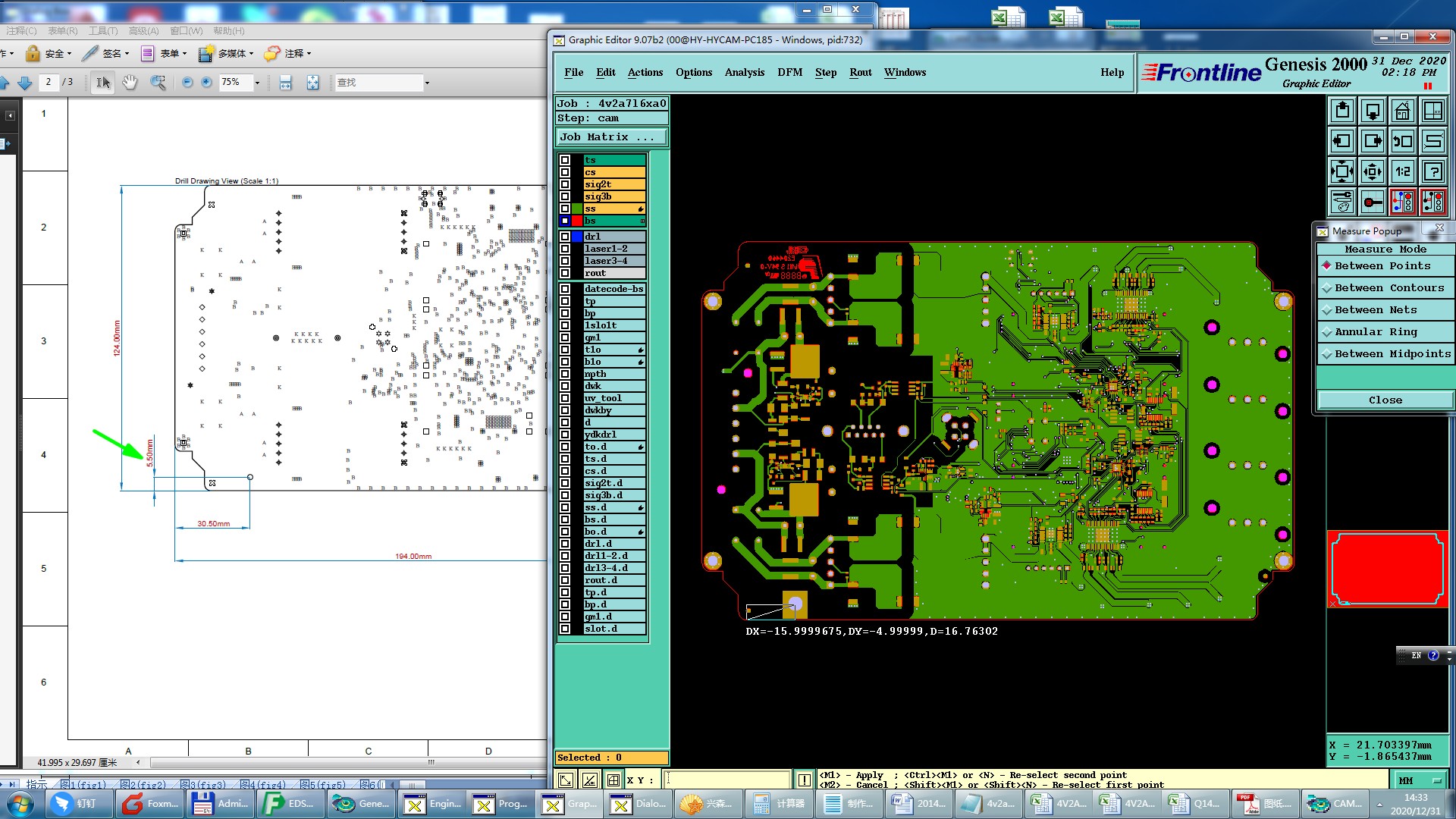Close the Measure Popup via Close button
Image resolution: width=1456 pixels, height=819 pixels.
(x=1385, y=400)
